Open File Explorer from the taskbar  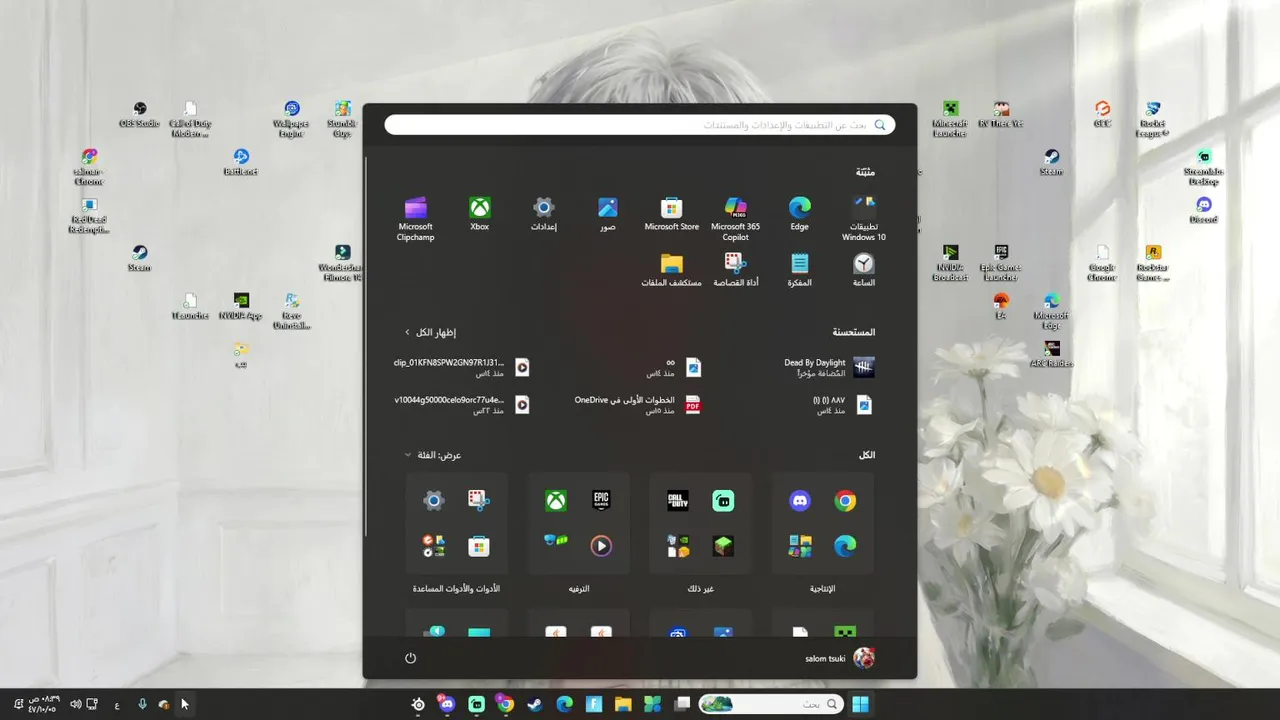coord(623,704)
